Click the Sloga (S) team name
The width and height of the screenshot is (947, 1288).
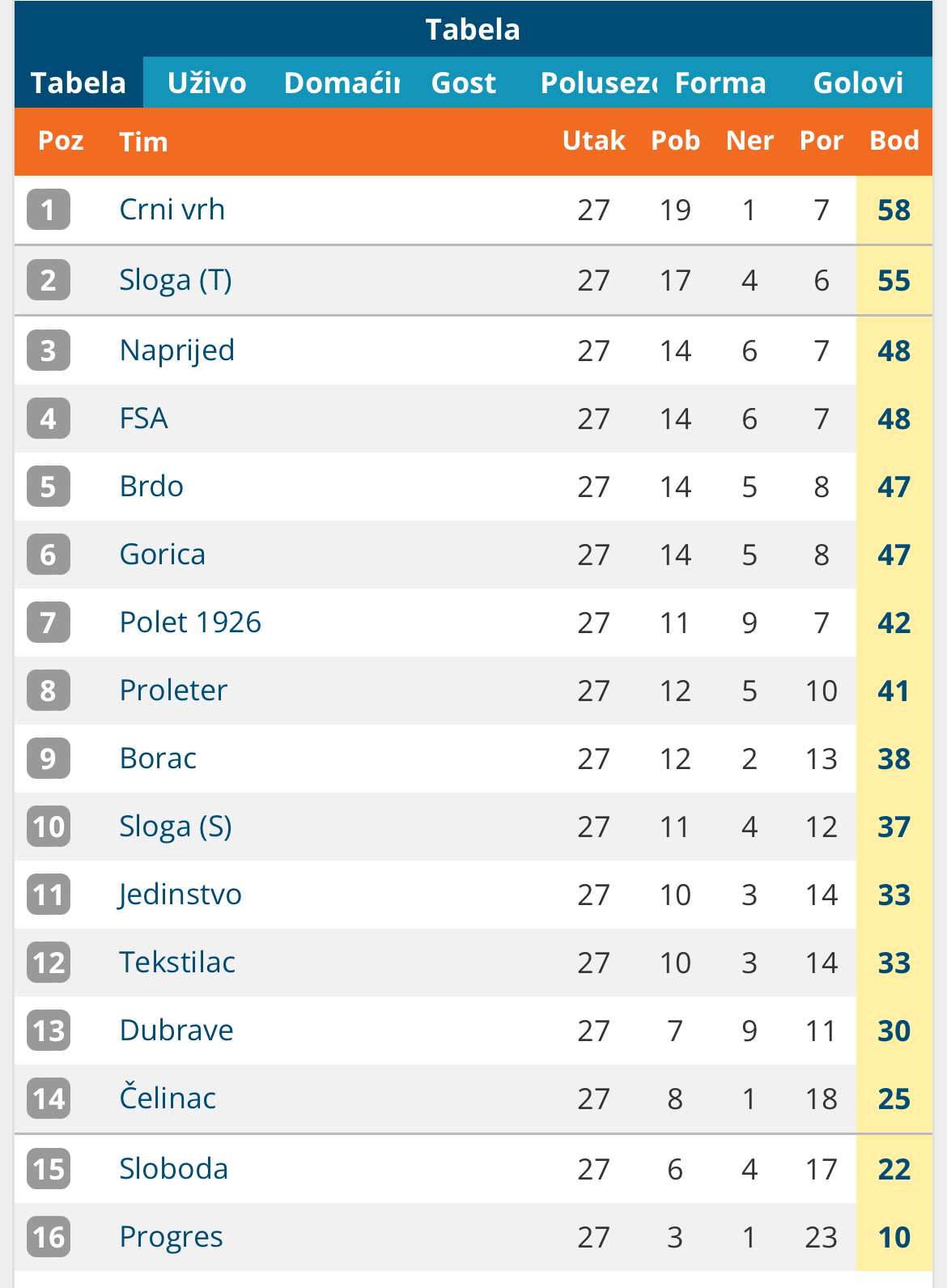pos(176,827)
